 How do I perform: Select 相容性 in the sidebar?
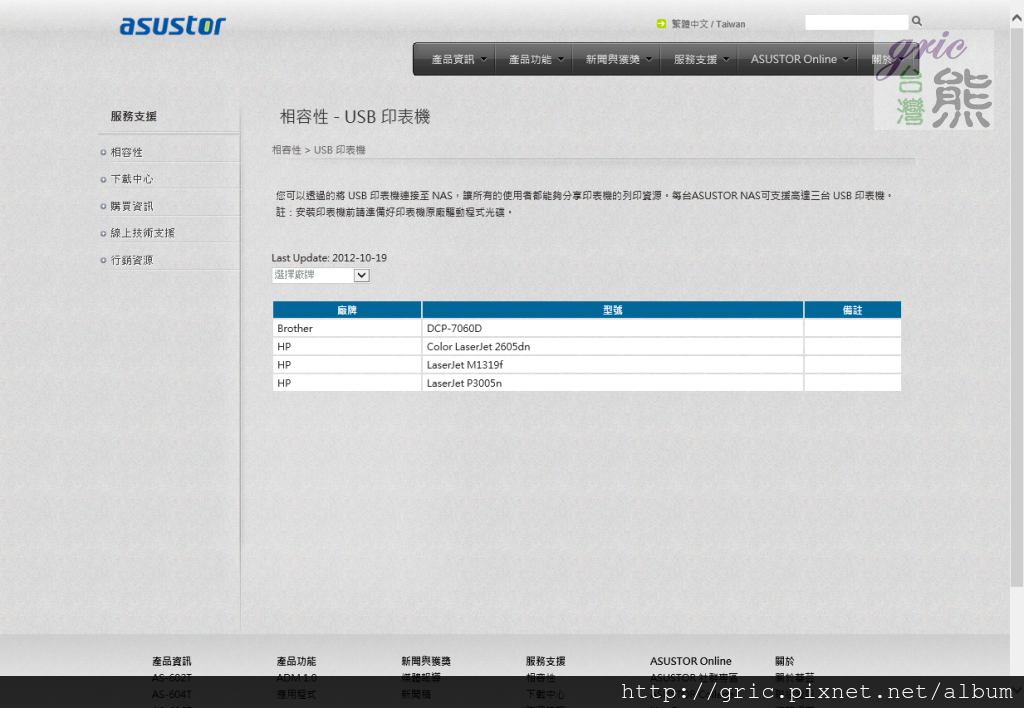tap(126, 152)
